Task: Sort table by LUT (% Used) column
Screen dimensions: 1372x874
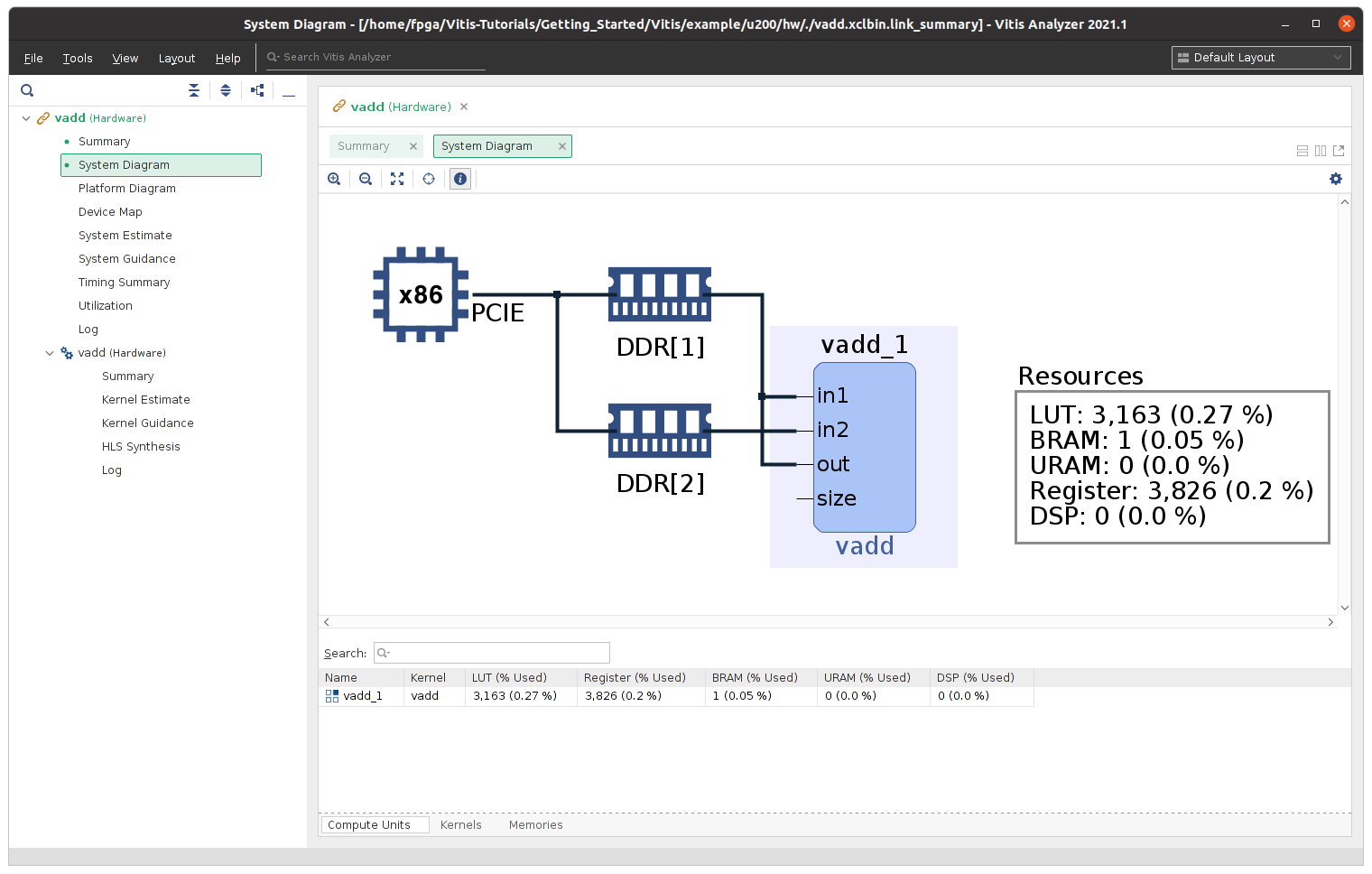Action: coord(521,678)
